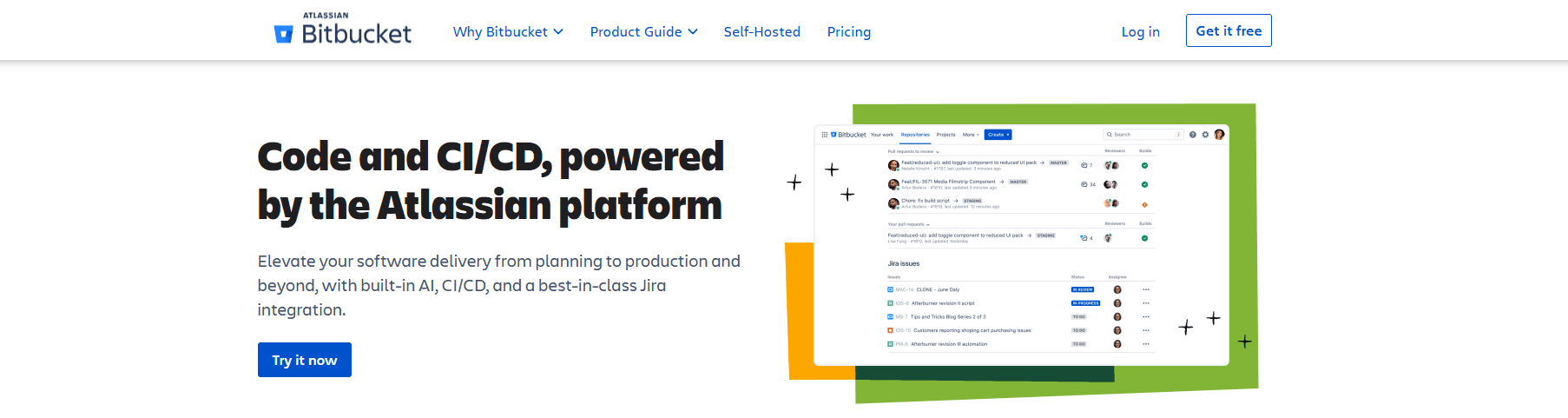Click the Try it now button
Image resolution: width=1568 pixels, height=418 pixels.
pyautogui.click(x=305, y=360)
